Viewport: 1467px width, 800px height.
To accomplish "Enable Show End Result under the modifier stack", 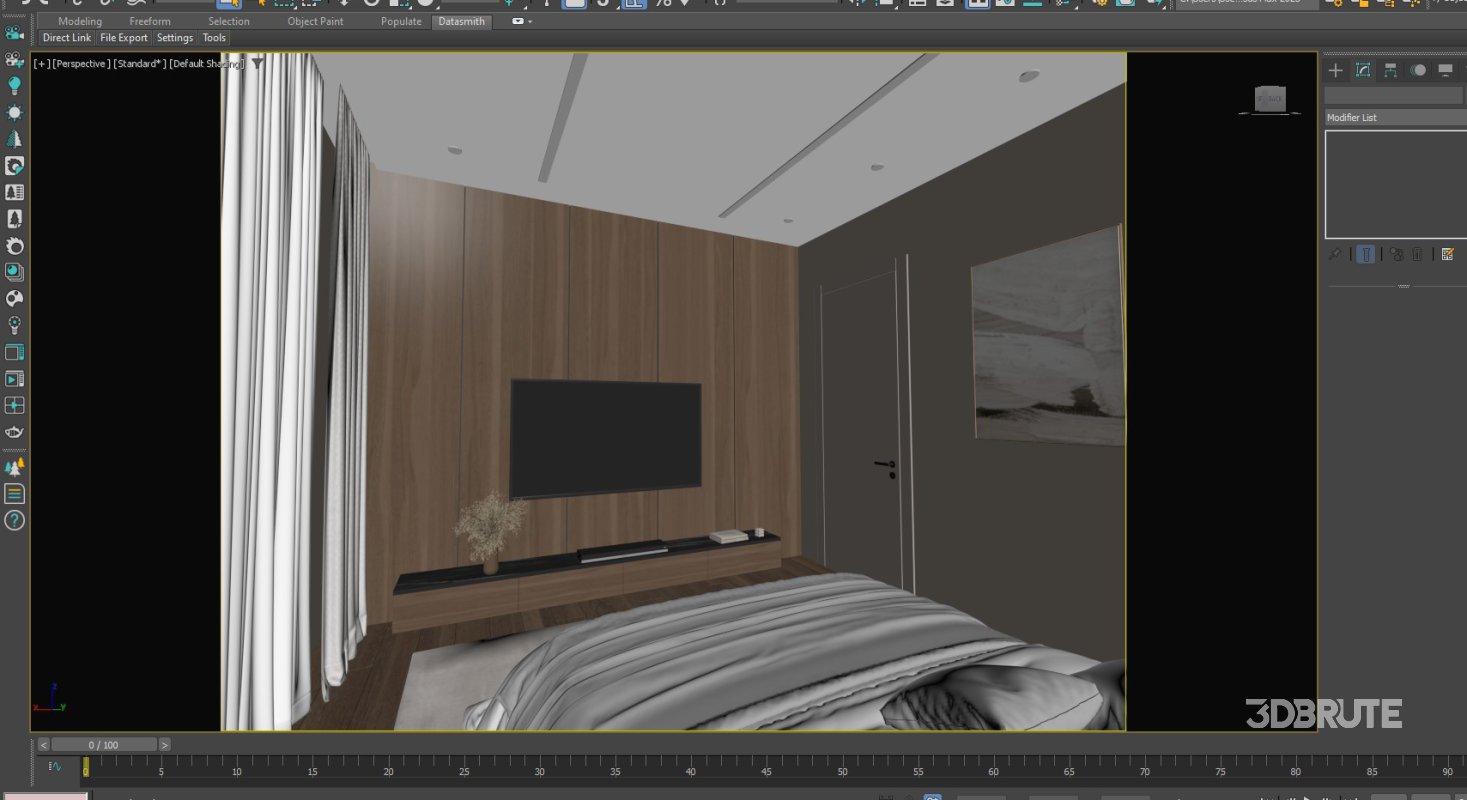I will coord(1365,254).
